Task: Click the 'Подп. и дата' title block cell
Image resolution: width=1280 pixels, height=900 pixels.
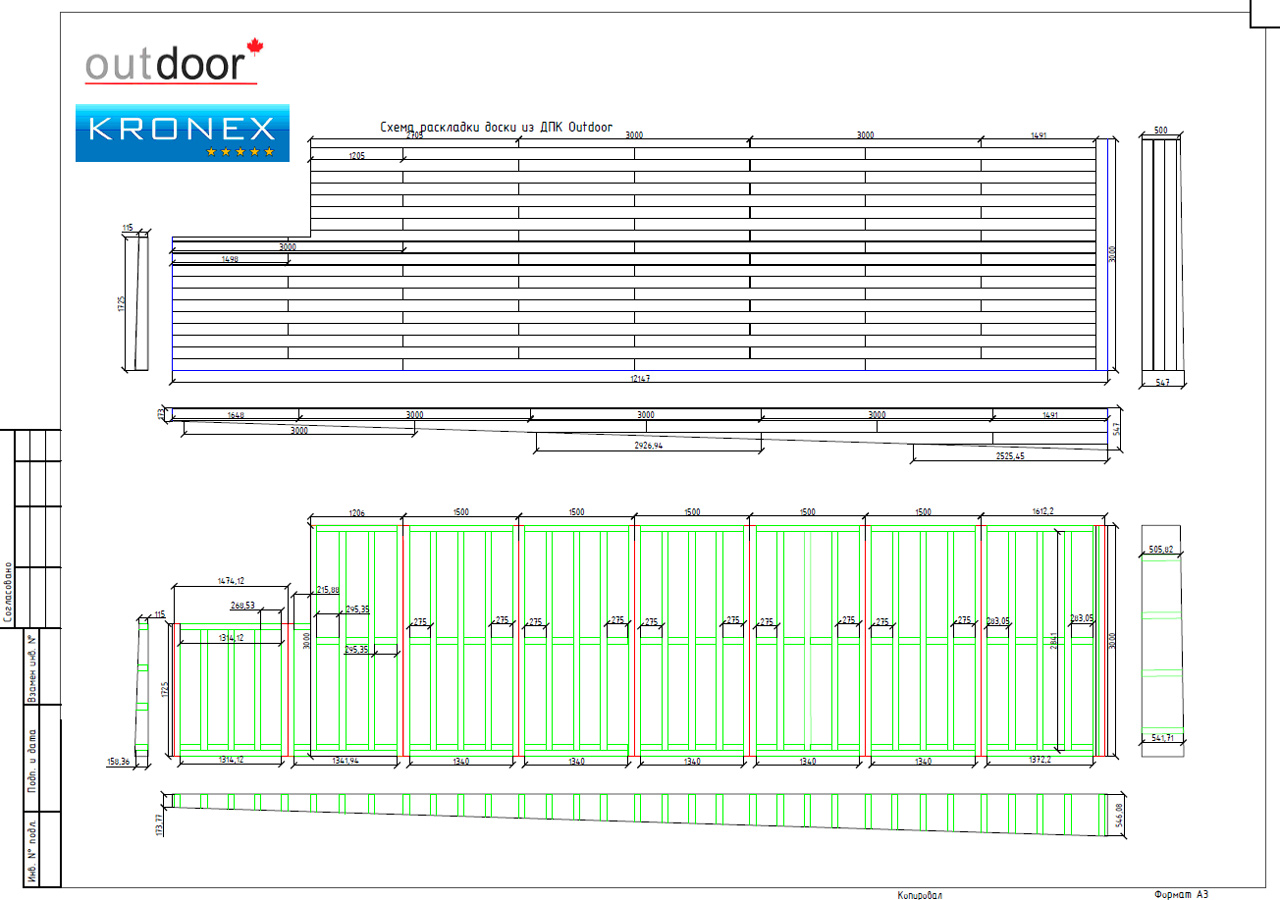Action: tap(32, 760)
